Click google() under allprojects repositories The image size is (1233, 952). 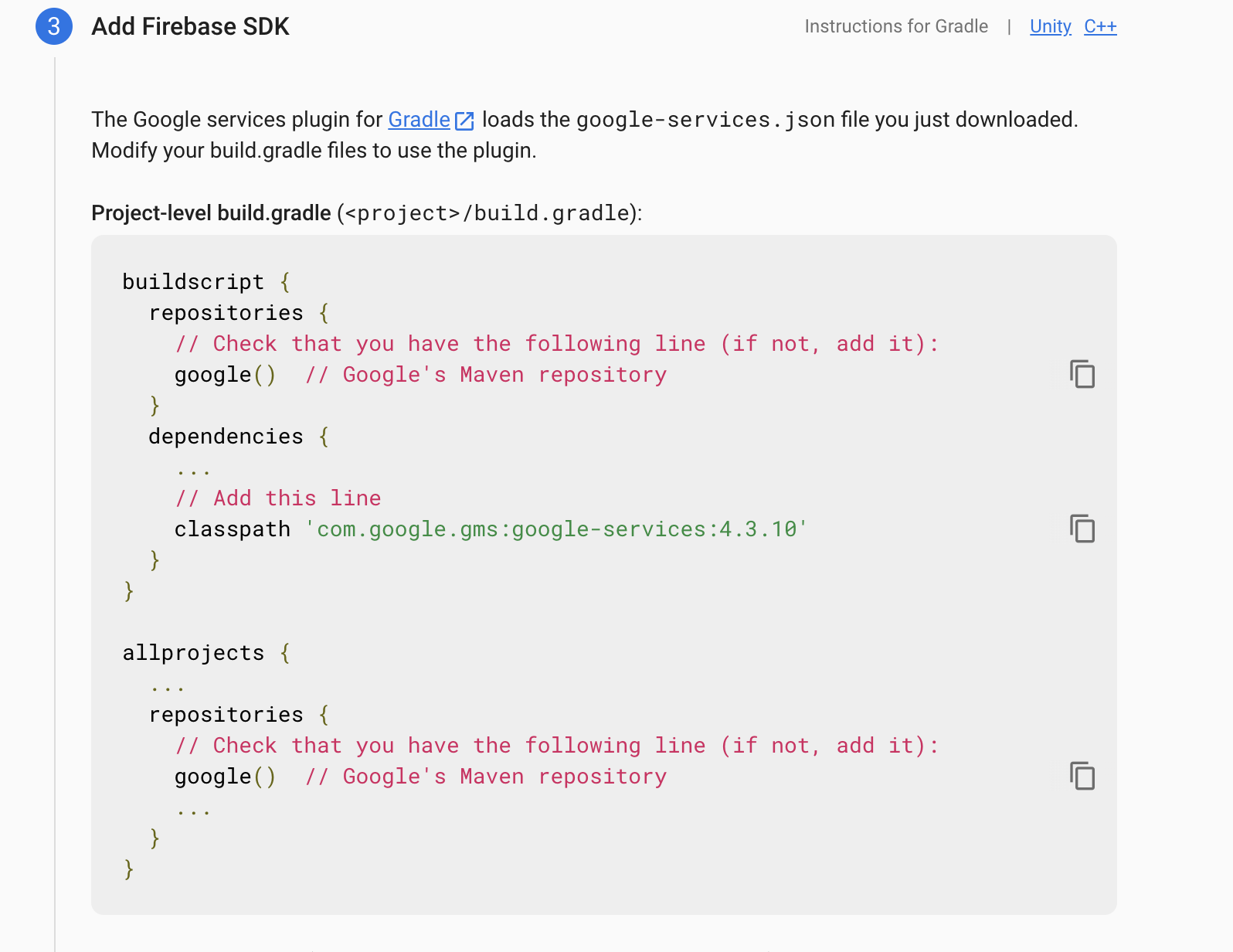pyautogui.click(x=225, y=777)
